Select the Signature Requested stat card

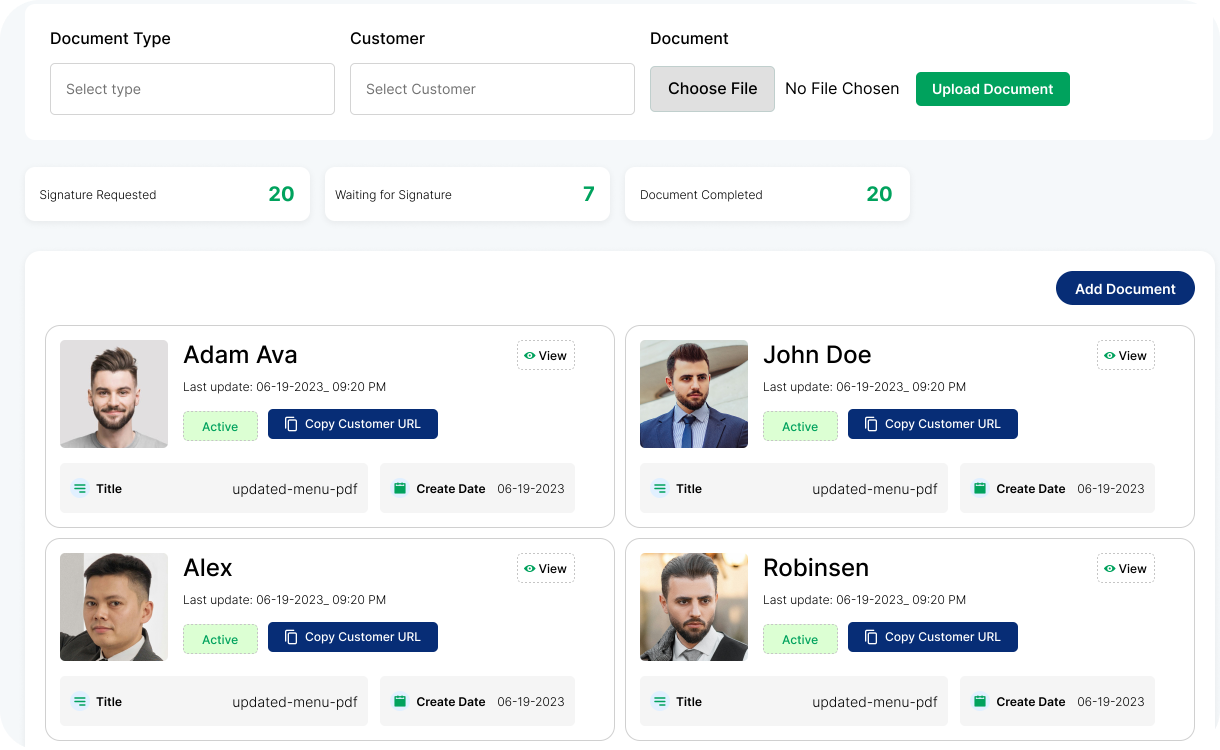[167, 194]
